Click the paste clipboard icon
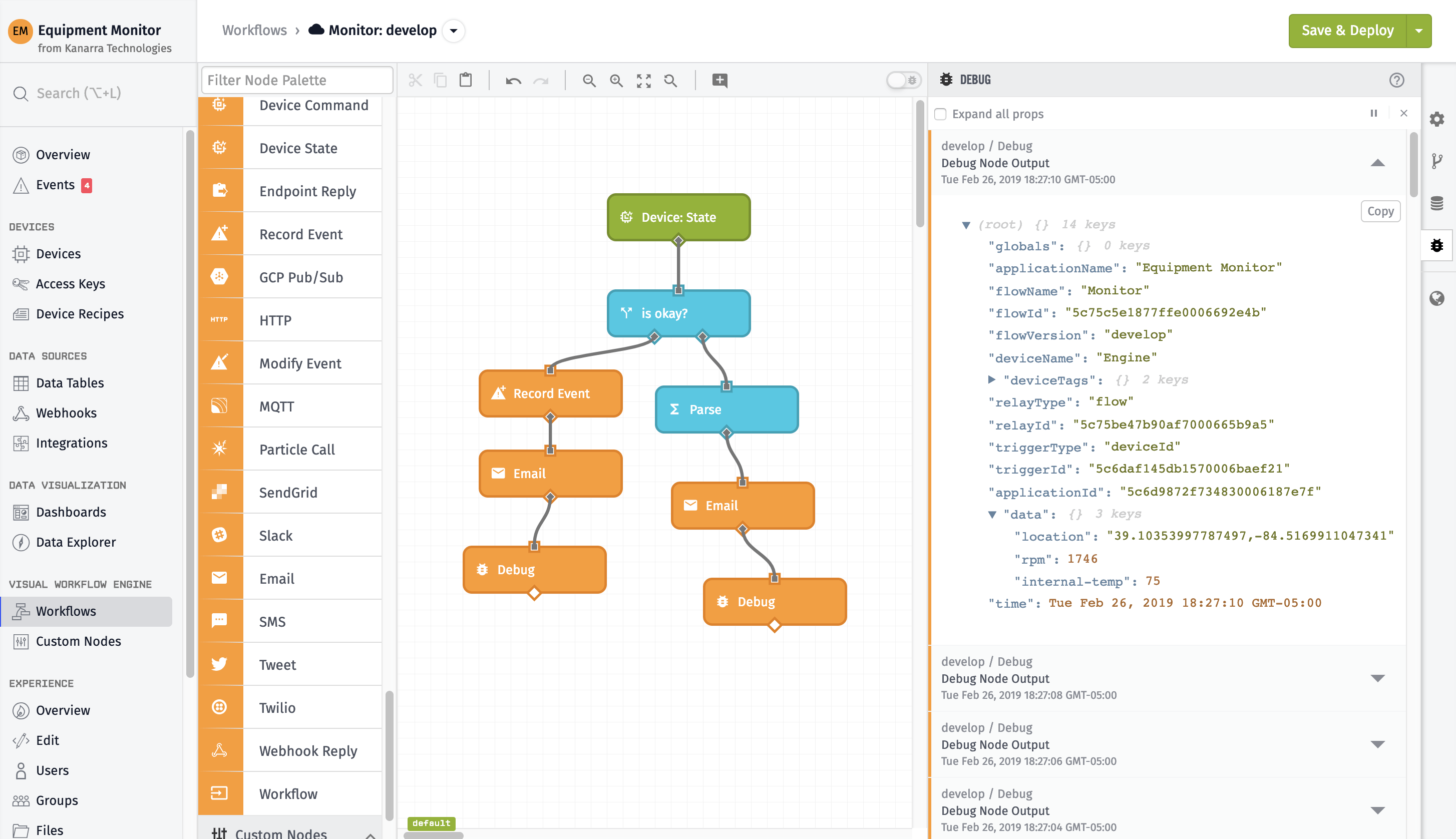The image size is (1456, 839). coord(466,80)
